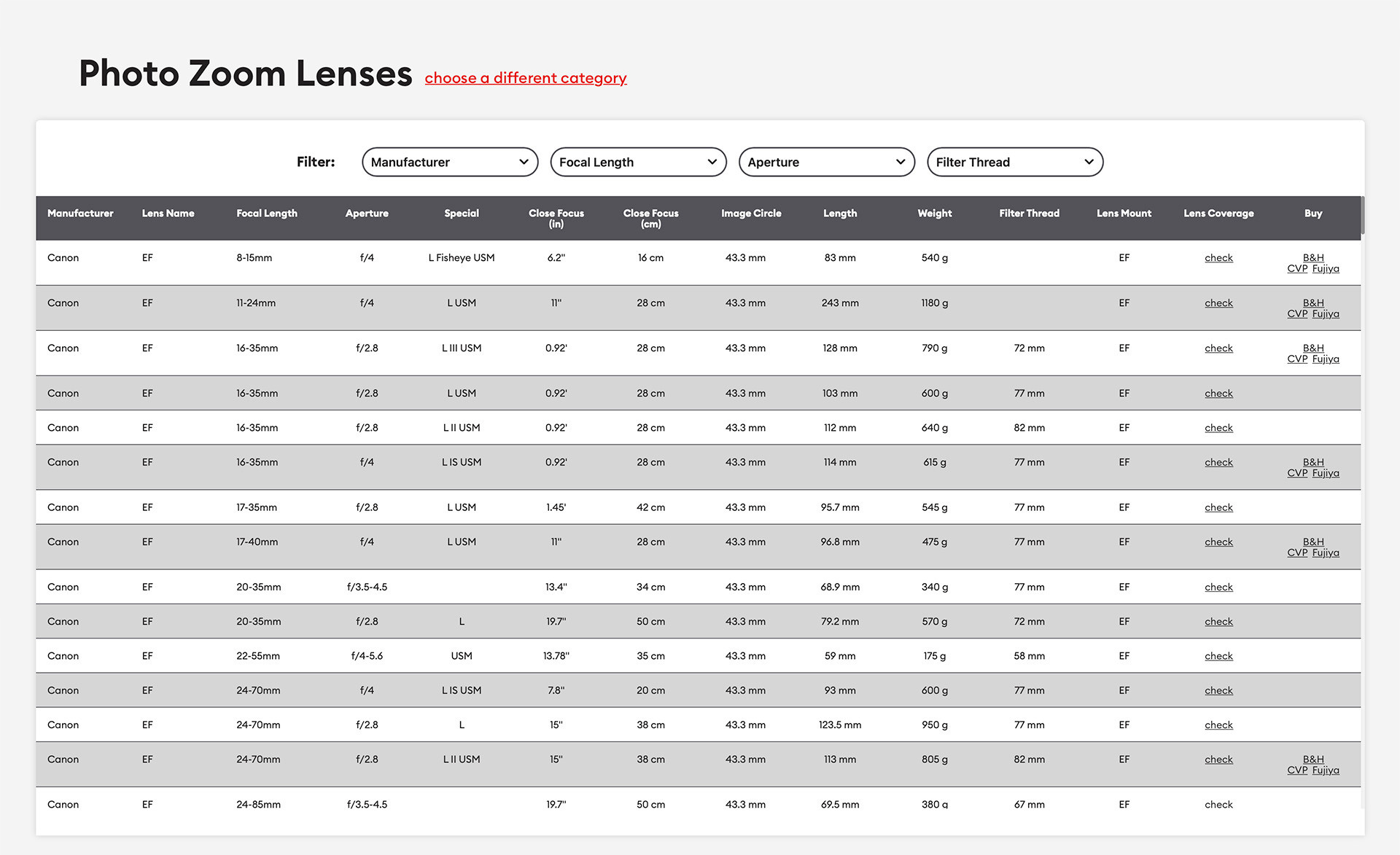Click the Focal Length column header

(x=266, y=214)
